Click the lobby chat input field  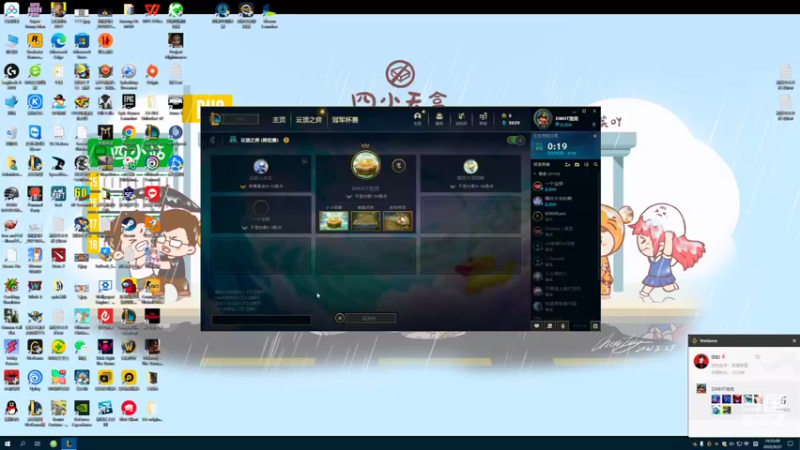261,320
